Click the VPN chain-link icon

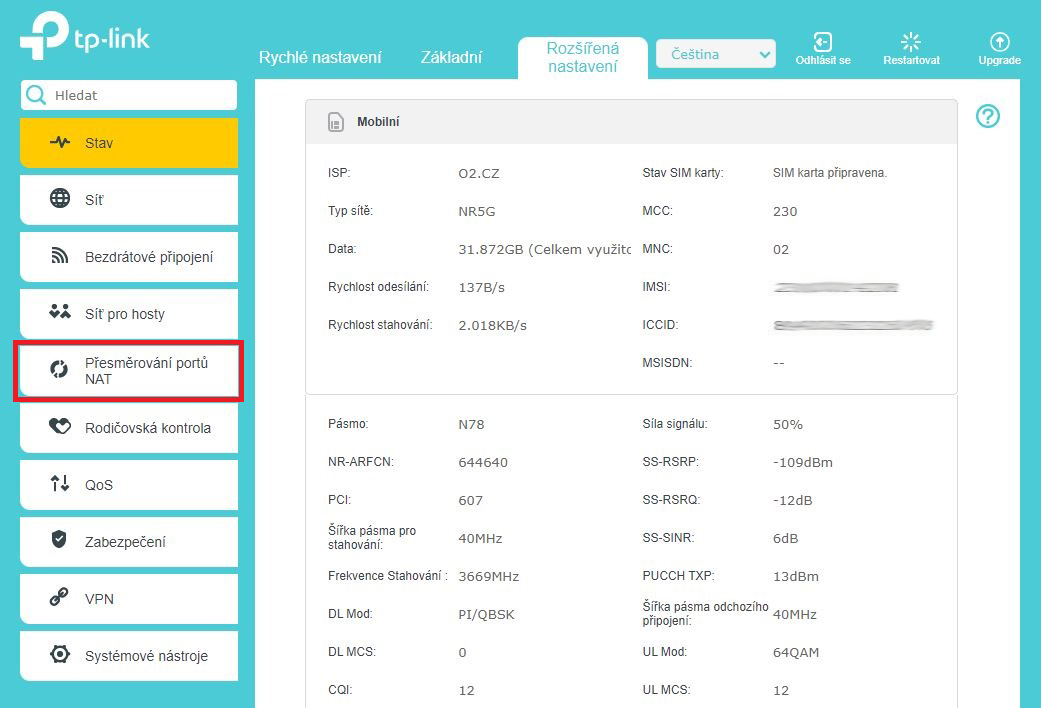coord(60,599)
